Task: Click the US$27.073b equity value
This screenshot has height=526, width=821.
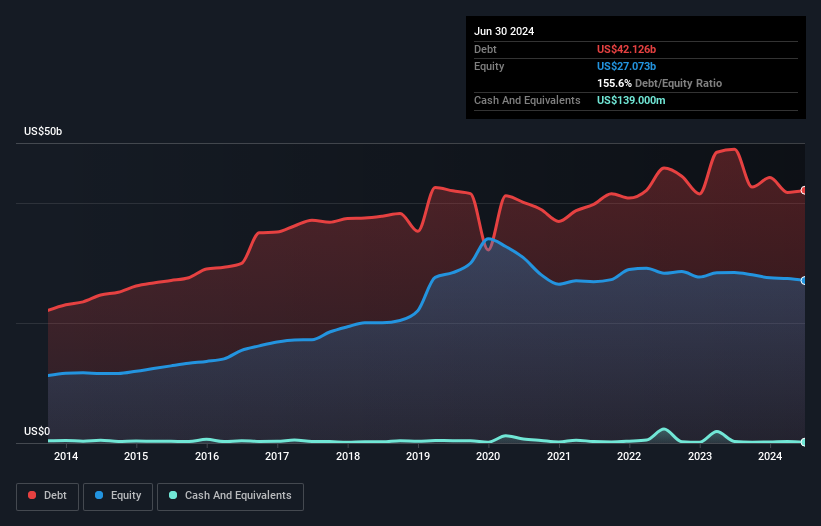Action: 626,66
